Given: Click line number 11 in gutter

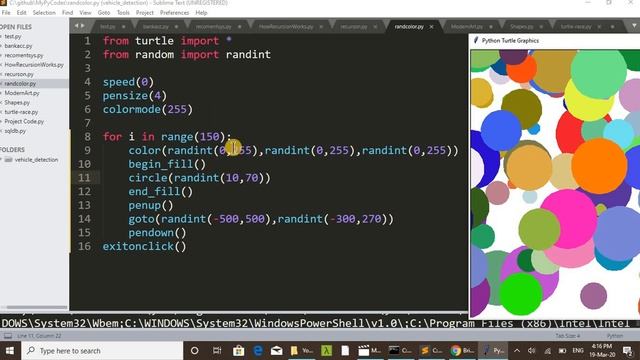Looking at the screenshot, I should [84, 178].
